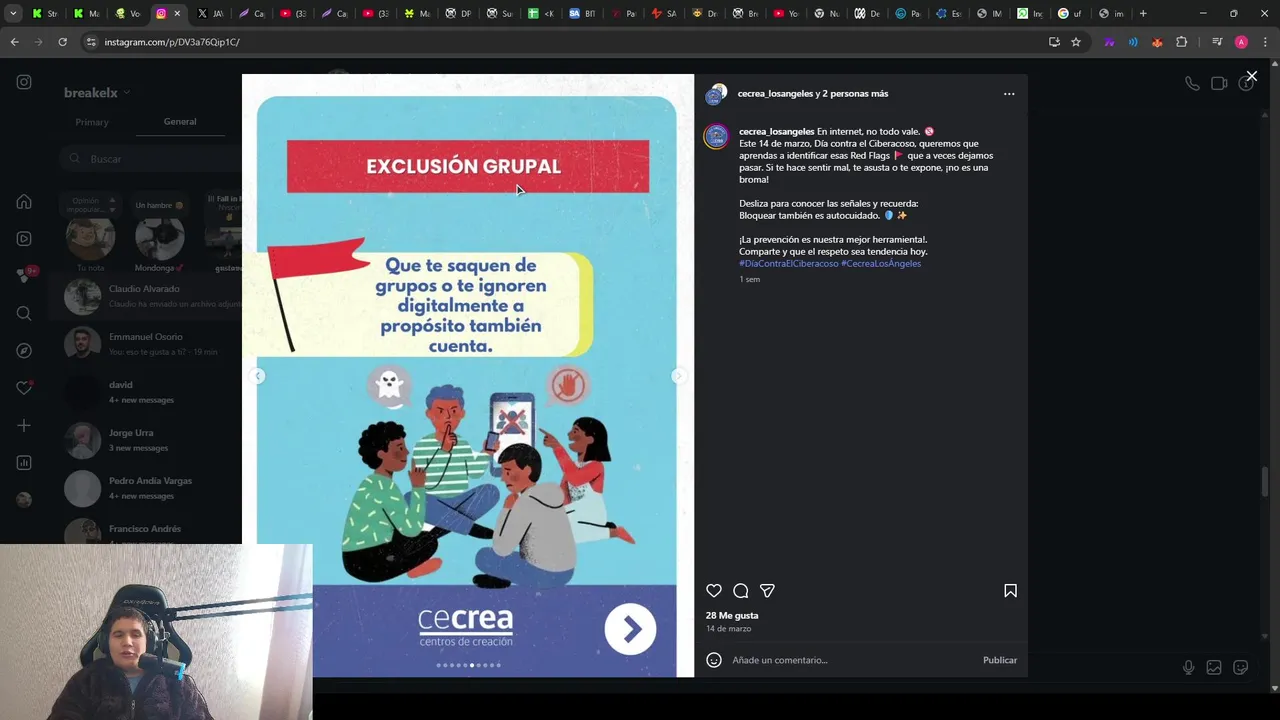The image size is (1280, 720).
Task: Bookmark this page with star icon
Action: tap(1076, 42)
